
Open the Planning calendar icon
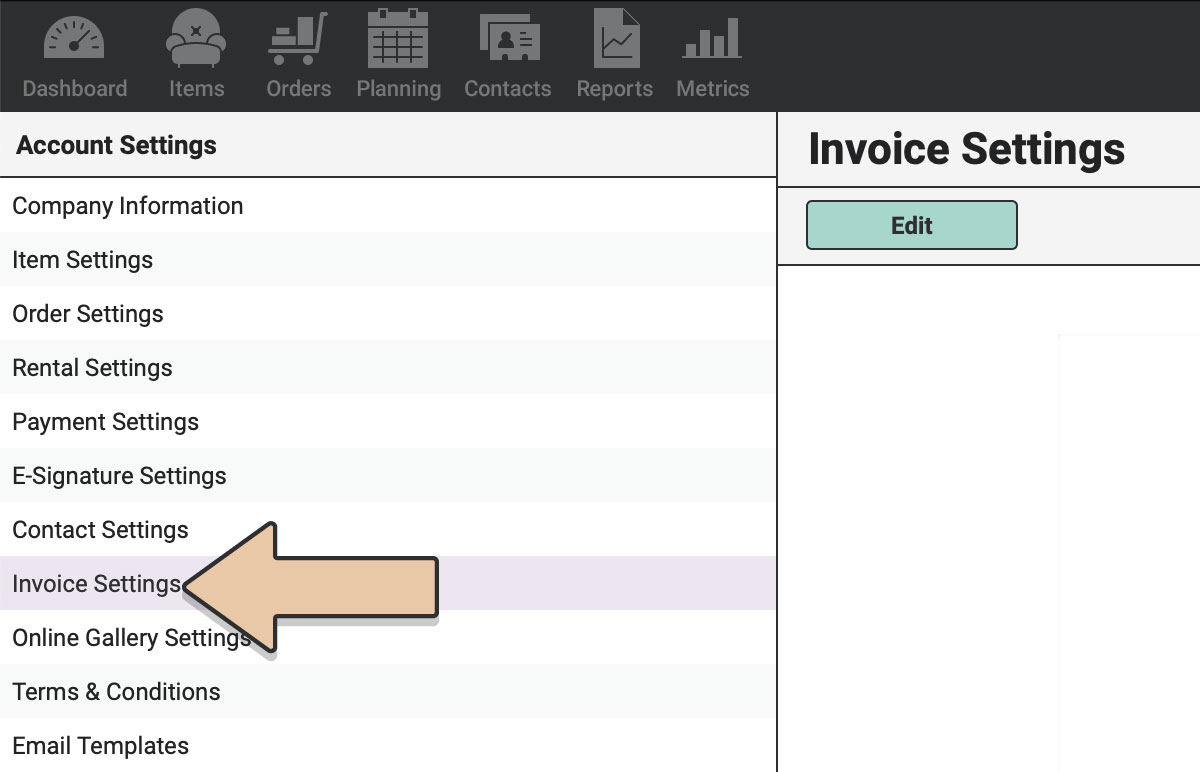(398, 38)
